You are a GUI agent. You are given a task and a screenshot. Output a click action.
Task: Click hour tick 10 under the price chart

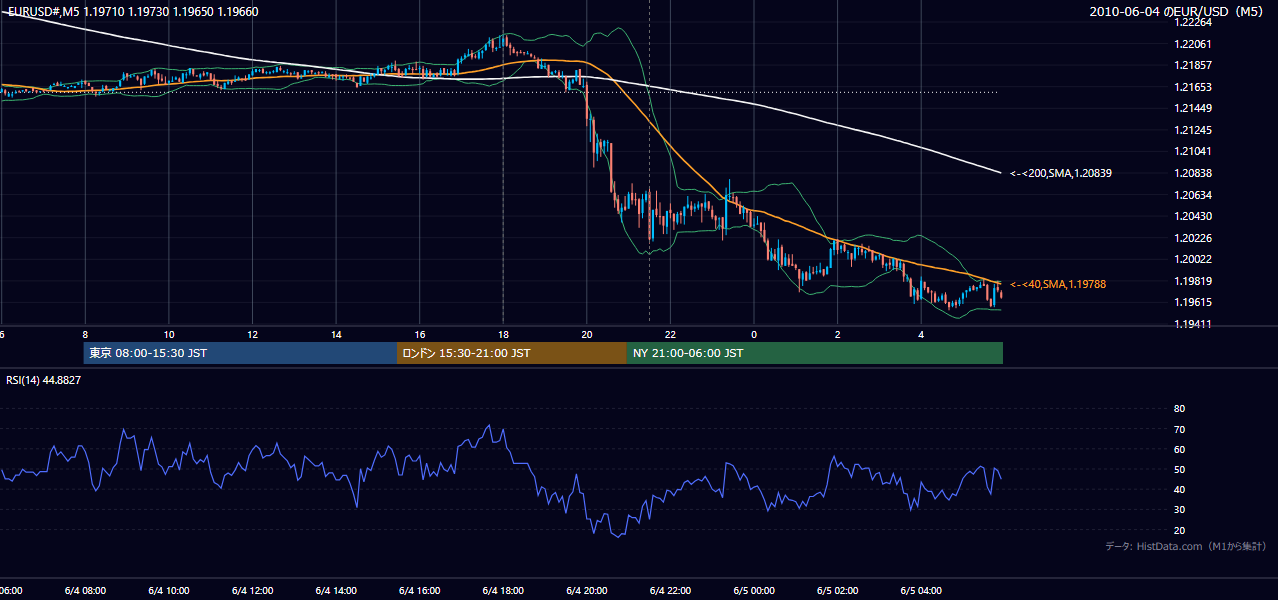point(169,334)
